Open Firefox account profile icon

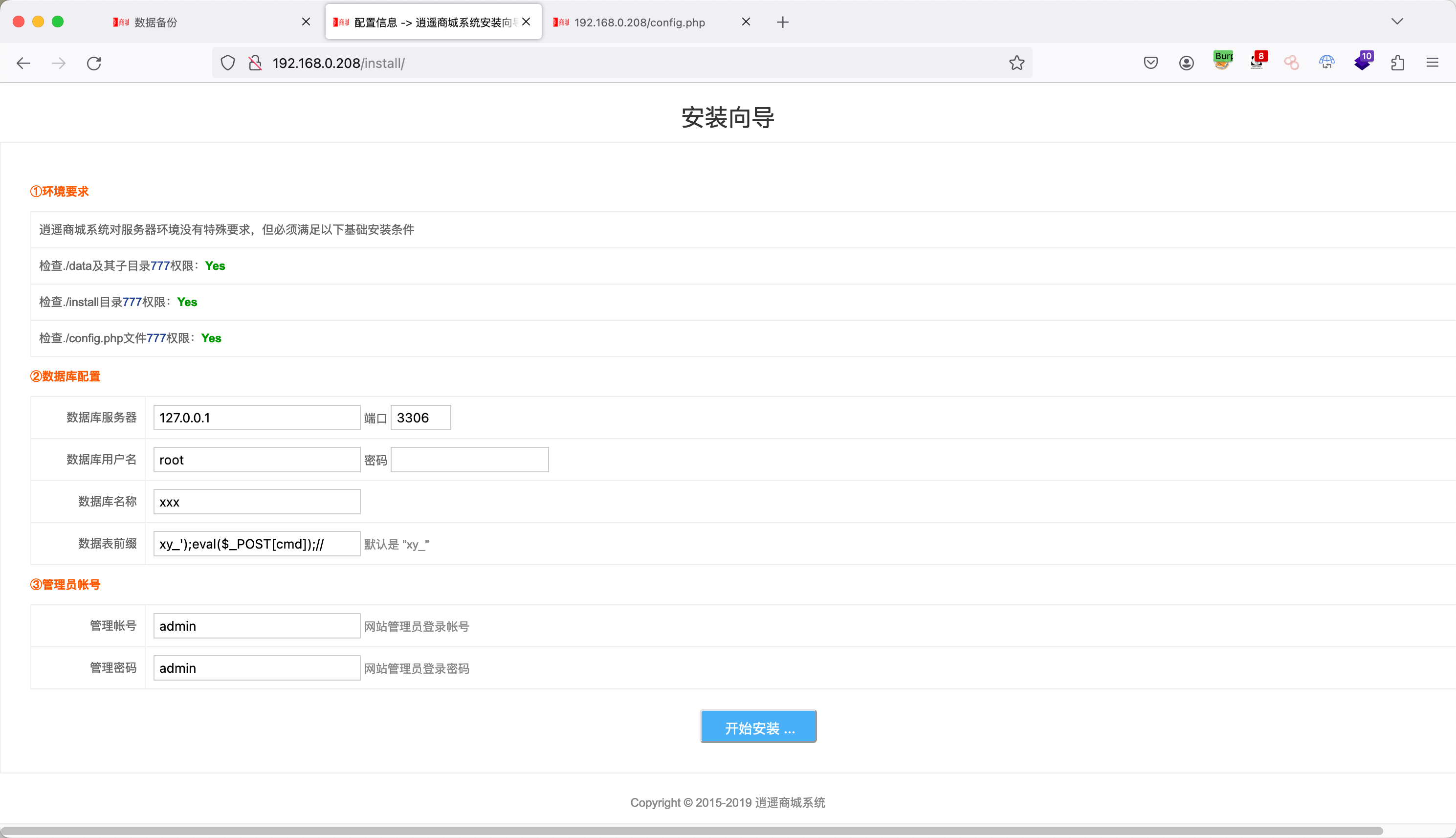[1186, 63]
